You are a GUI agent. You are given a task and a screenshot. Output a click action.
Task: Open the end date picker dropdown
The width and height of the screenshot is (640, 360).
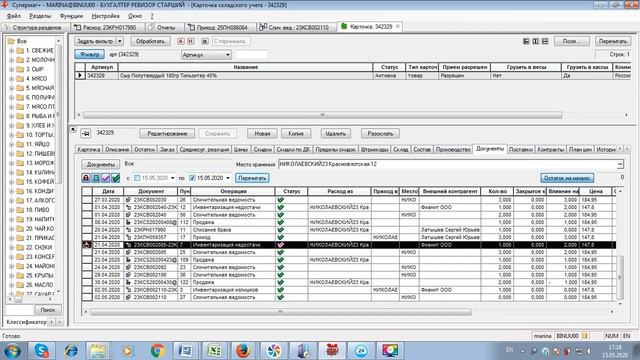pos(228,178)
